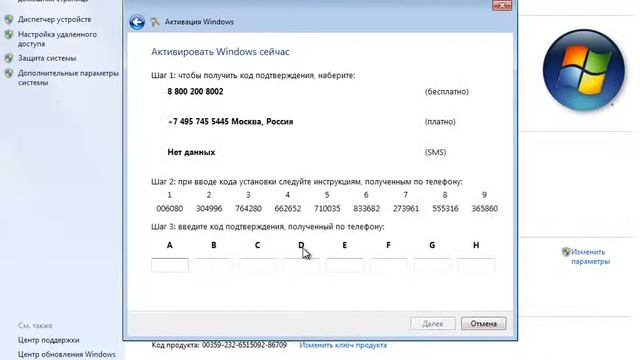The image size is (640, 360).
Task: Click installation code group 833682
Action: coord(367,209)
